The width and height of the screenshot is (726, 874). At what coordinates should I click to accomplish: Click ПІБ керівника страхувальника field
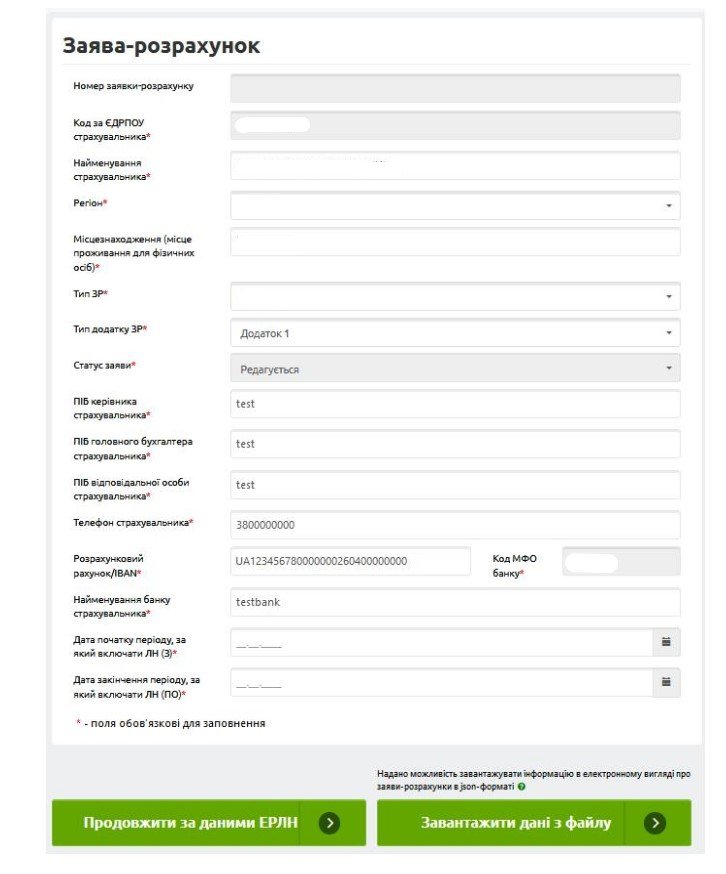[x=455, y=404]
